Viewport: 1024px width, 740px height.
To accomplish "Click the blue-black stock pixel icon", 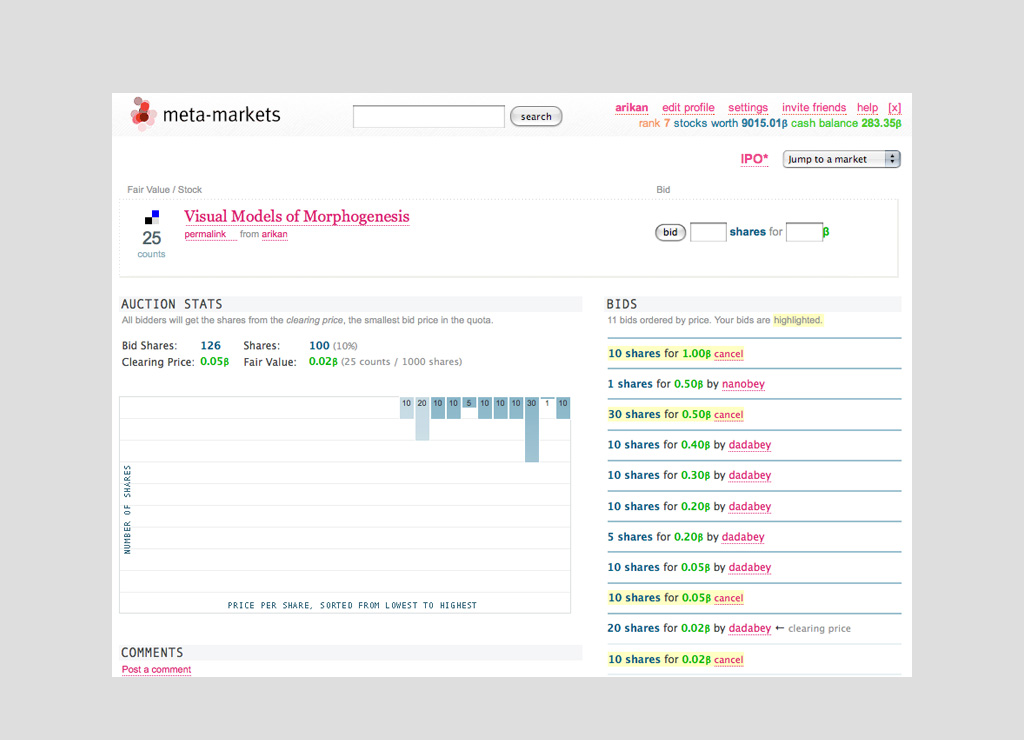I will click(152, 216).
